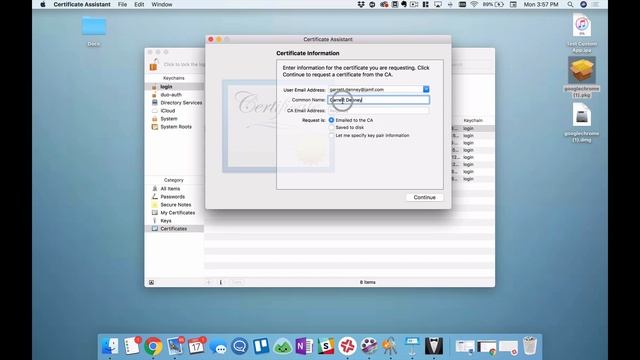Click the lock icon in Keychain Access

pos(154,64)
